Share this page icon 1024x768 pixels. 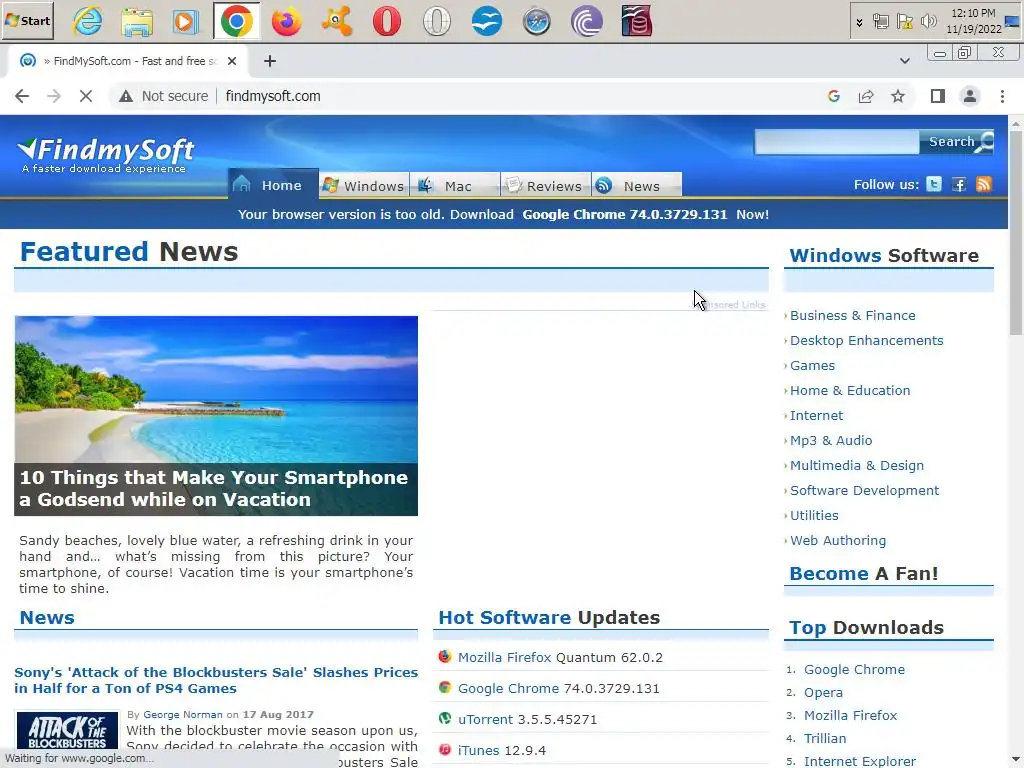point(866,96)
